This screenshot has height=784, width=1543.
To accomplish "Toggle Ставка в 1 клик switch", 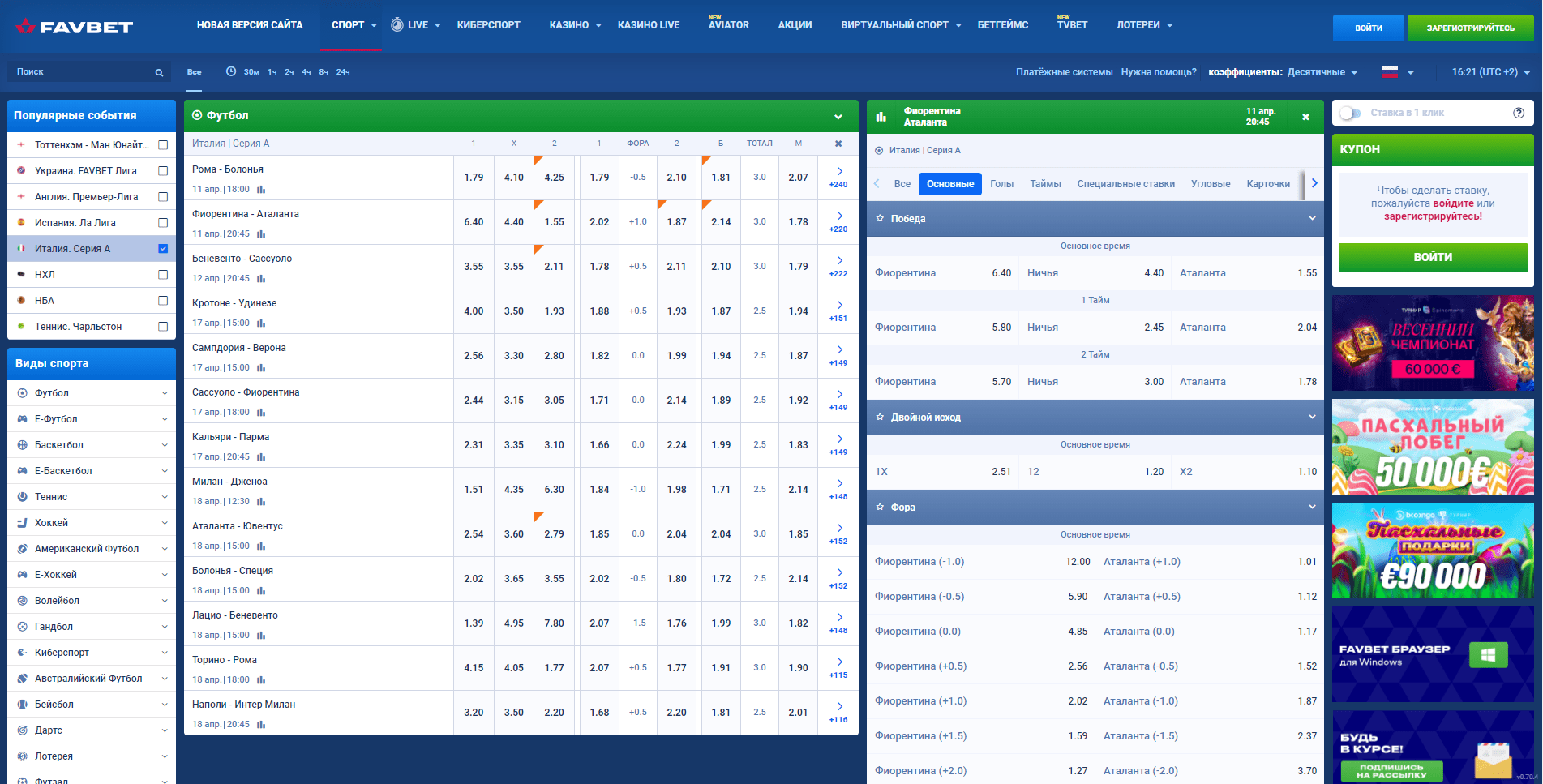I will pyautogui.click(x=1350, y=113).
